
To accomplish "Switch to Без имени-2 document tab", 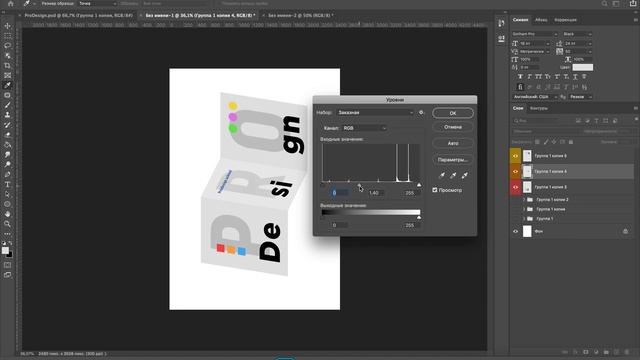I will pos(300,16).
